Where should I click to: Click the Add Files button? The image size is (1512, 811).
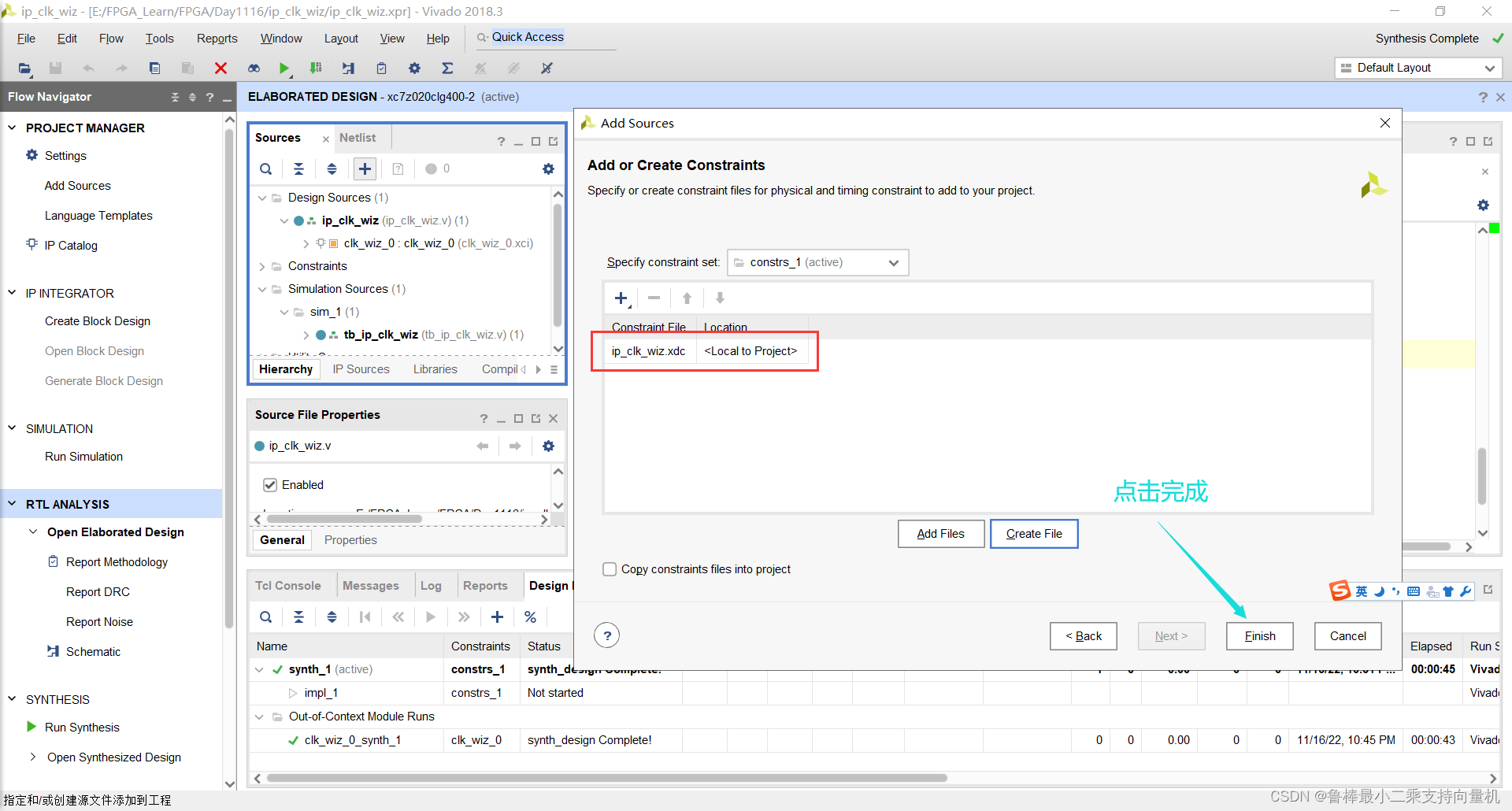pos(940,534)
